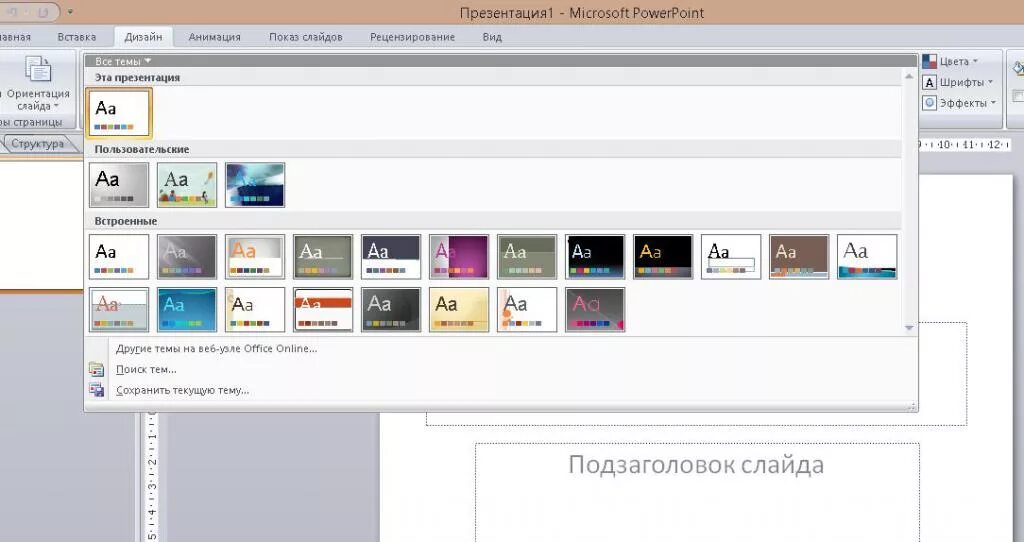Click the theme Fonts A icon

tap(929, 82)
